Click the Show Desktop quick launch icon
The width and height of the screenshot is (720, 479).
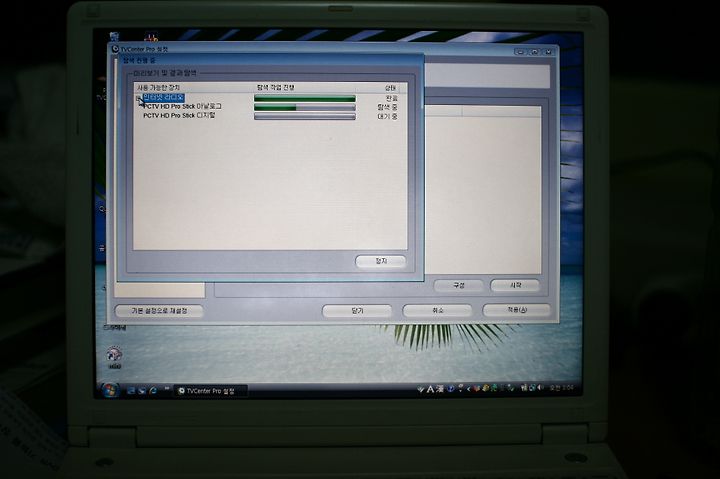point(131,390)
